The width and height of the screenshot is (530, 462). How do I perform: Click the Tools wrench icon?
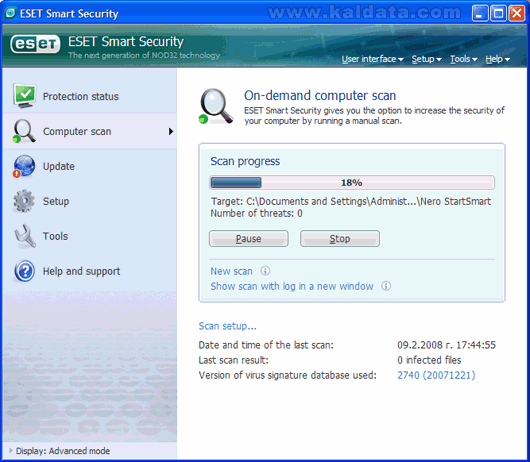pyautogui.click(x=24, y=236)
